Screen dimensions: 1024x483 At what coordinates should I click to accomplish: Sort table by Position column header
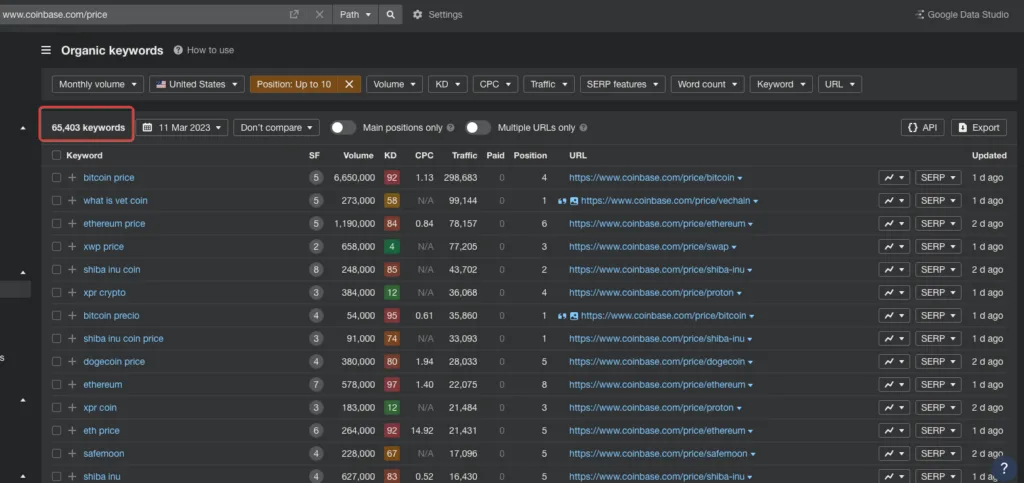tap(530, 155)
